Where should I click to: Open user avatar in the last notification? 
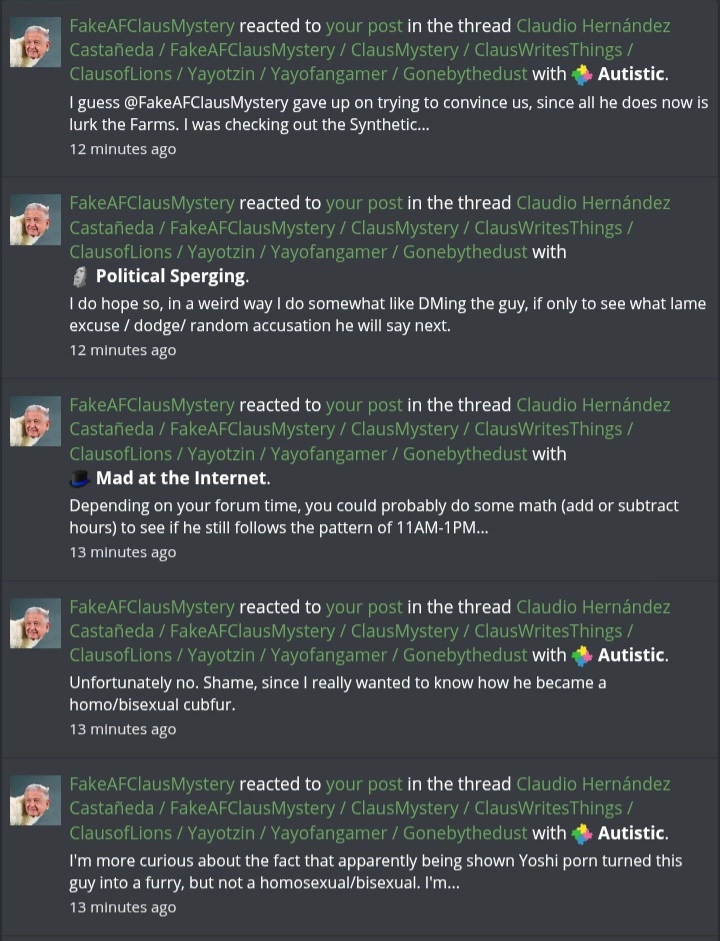point(35,801)
